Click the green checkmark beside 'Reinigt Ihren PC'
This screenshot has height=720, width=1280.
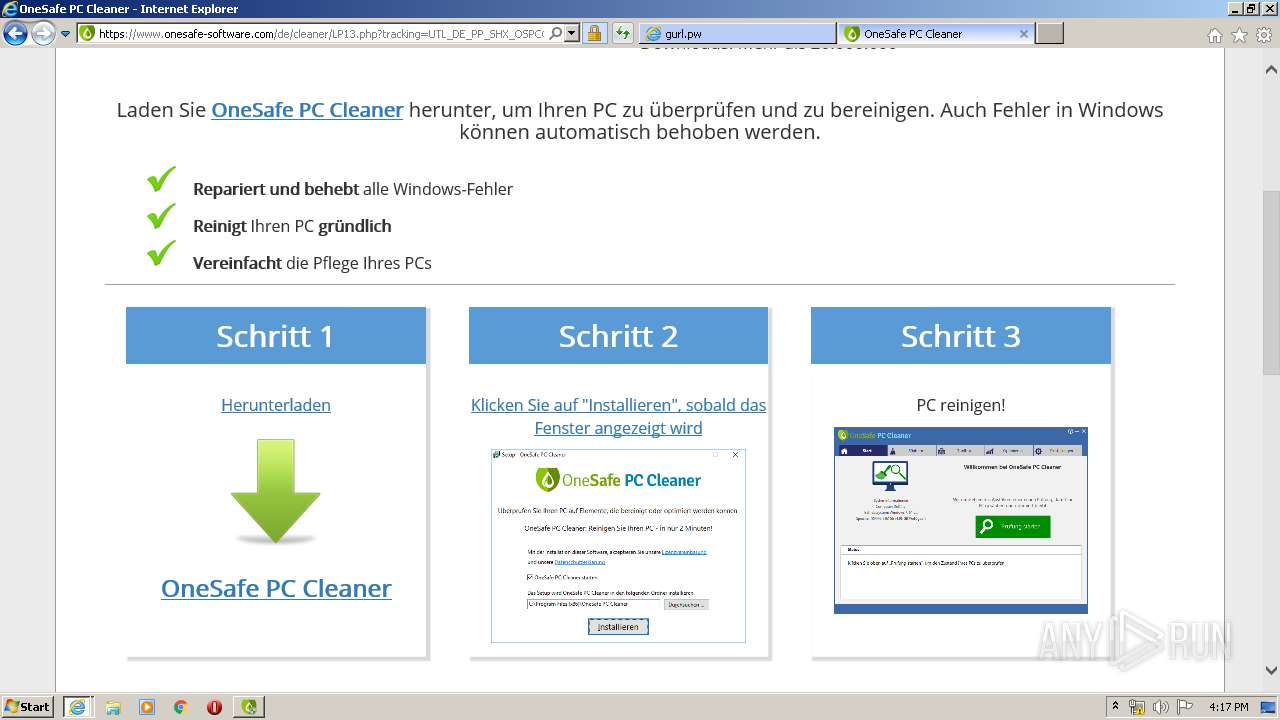click(161, 217)
